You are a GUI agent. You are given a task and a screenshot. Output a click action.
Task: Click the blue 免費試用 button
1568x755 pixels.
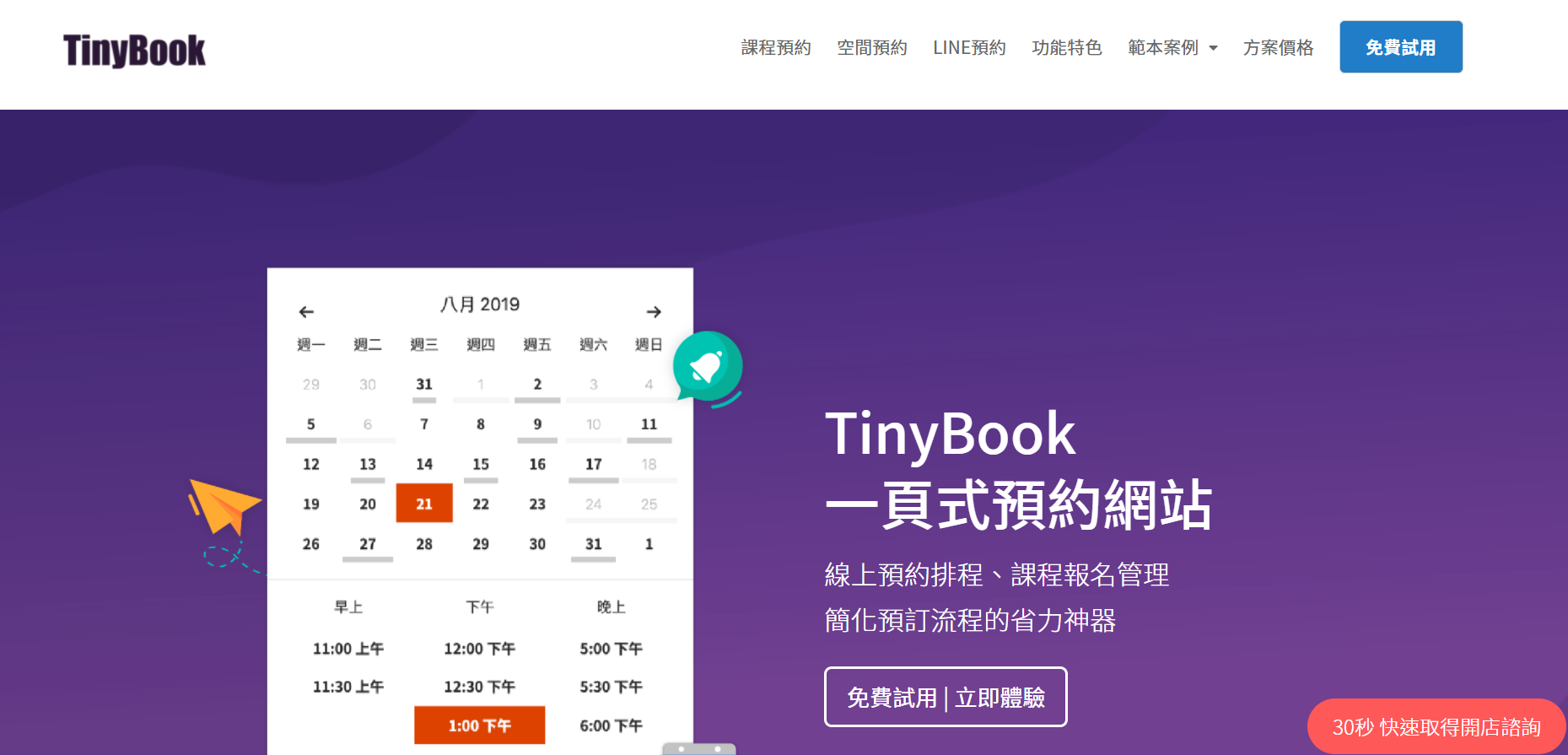pos(1401,47)
